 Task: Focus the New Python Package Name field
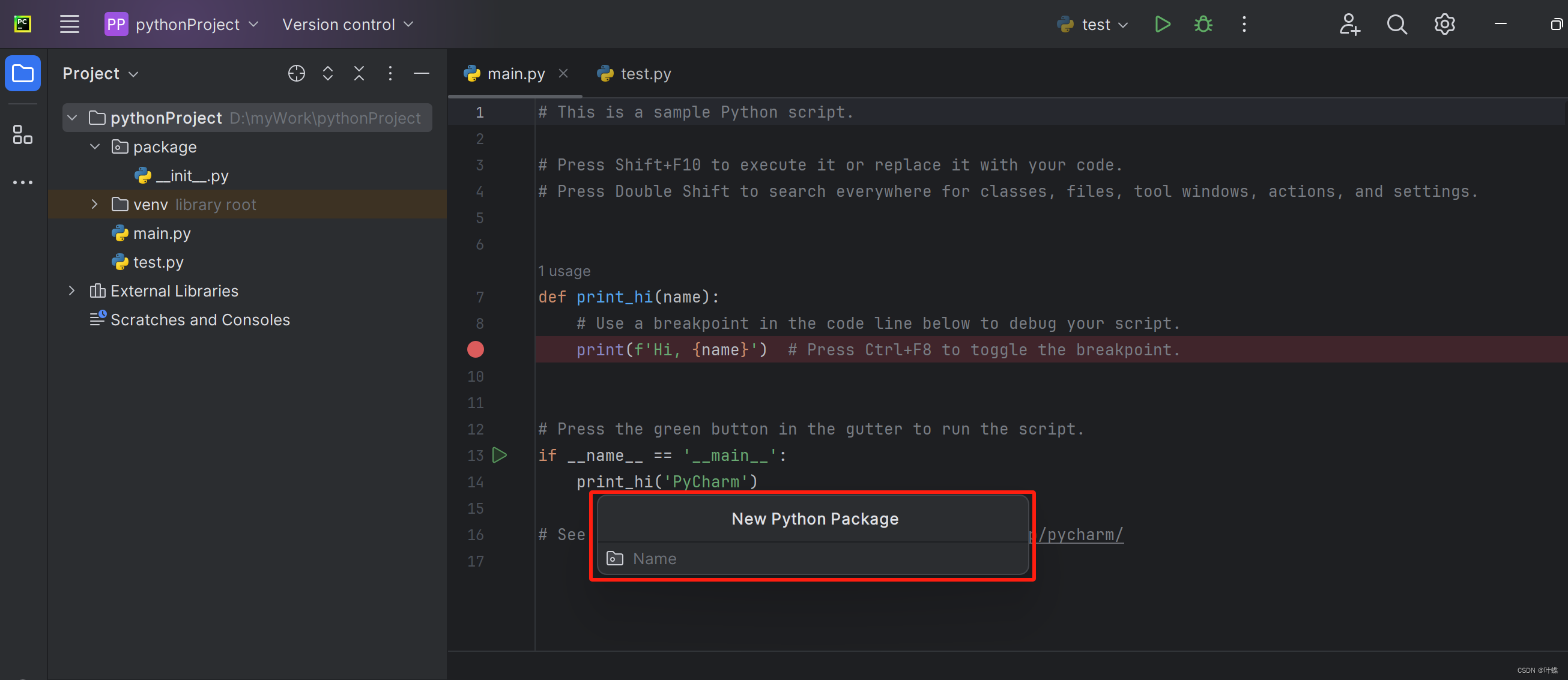coord(813,558)
